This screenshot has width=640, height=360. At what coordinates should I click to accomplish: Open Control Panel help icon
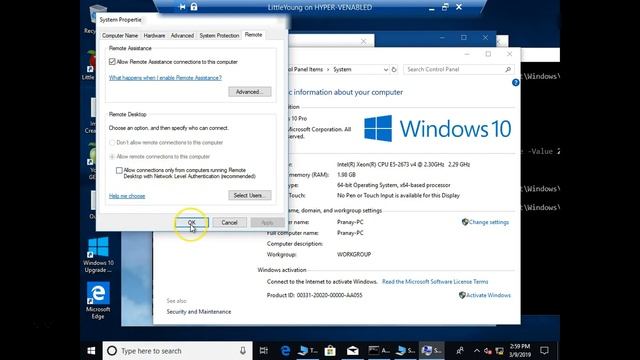pyautogui.click(x=516, y=82)
